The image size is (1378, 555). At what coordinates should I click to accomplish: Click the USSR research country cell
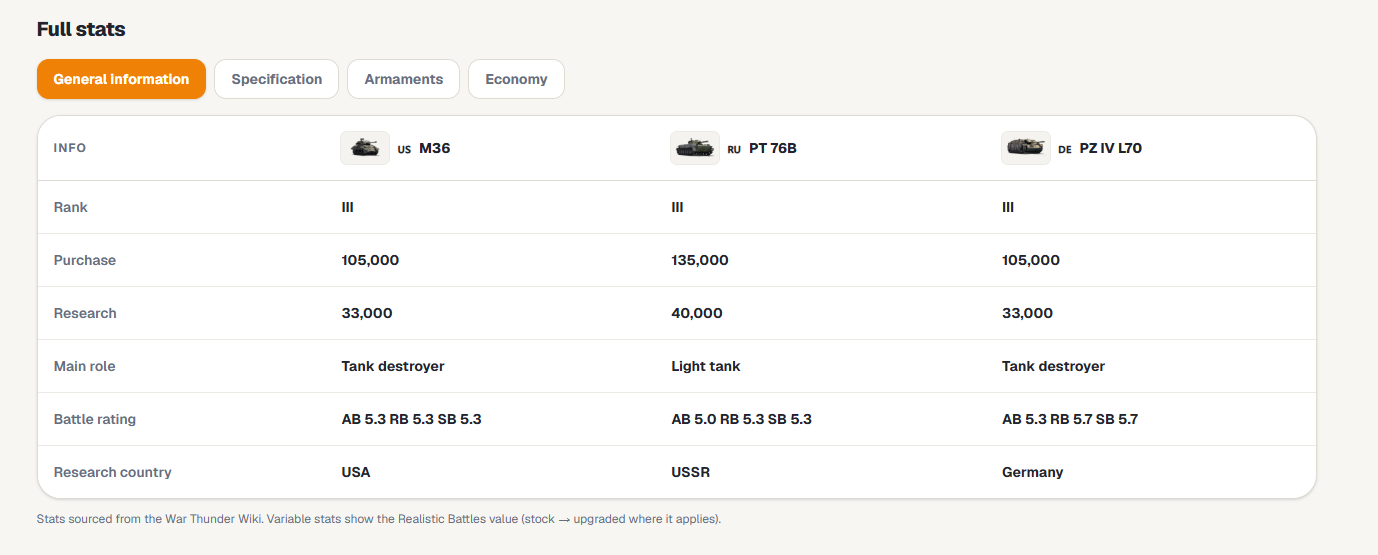click(691, 472)
